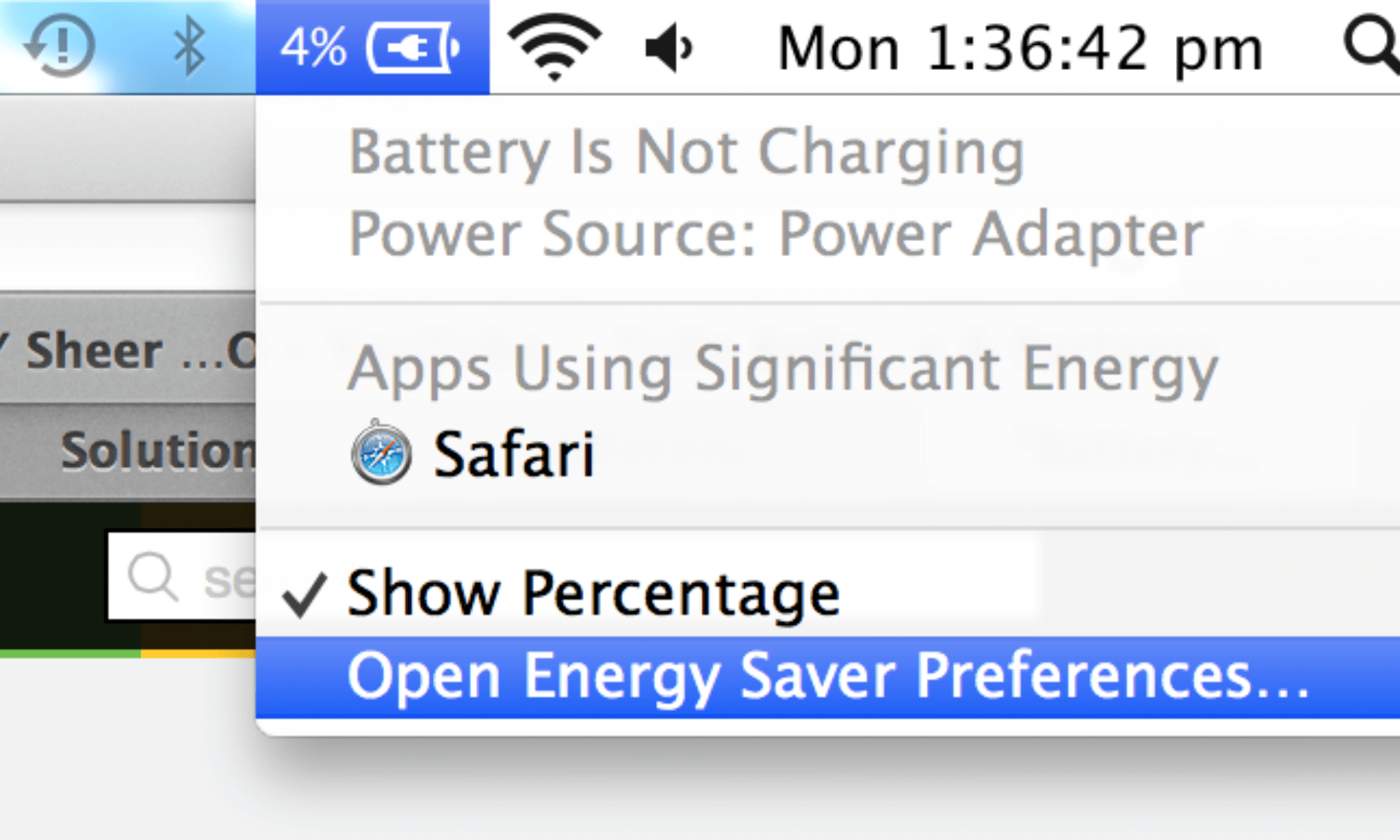Click the Time Machine warning icon
This screenshot has height=840, width=1400.
pyautogui.click(x=60, y=46)
